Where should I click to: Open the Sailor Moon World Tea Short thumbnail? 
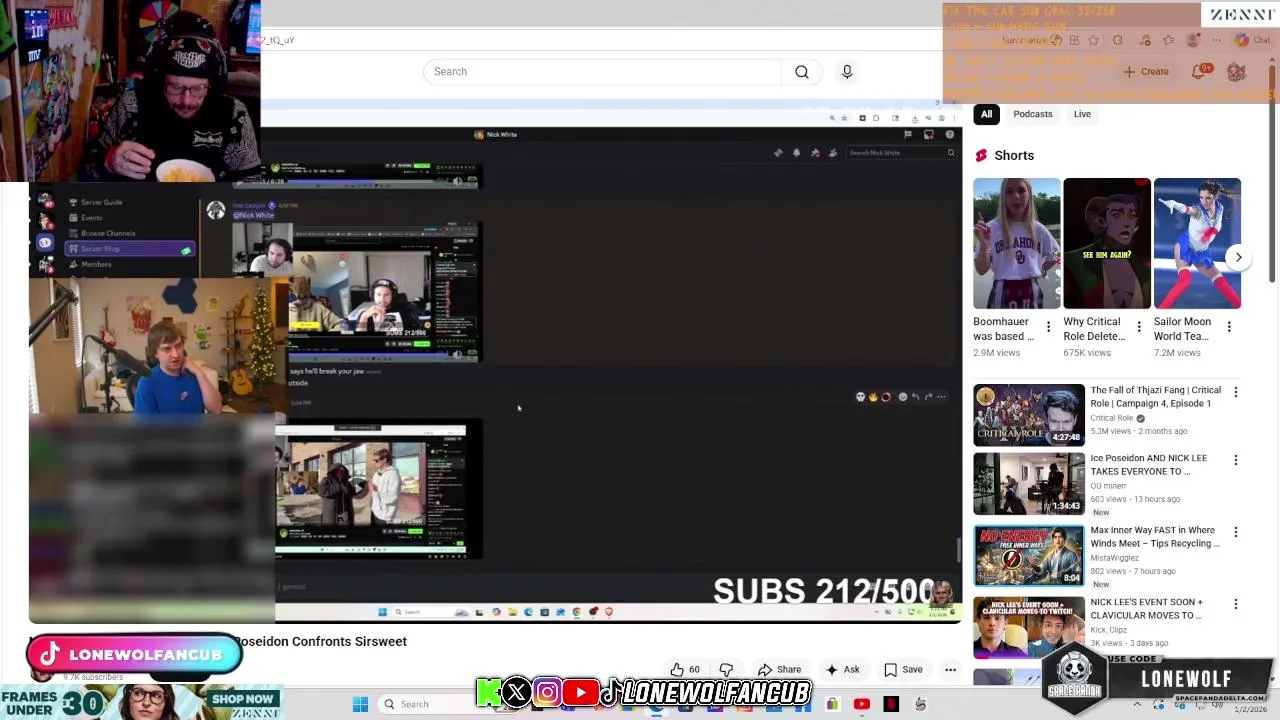(1197, 243)
